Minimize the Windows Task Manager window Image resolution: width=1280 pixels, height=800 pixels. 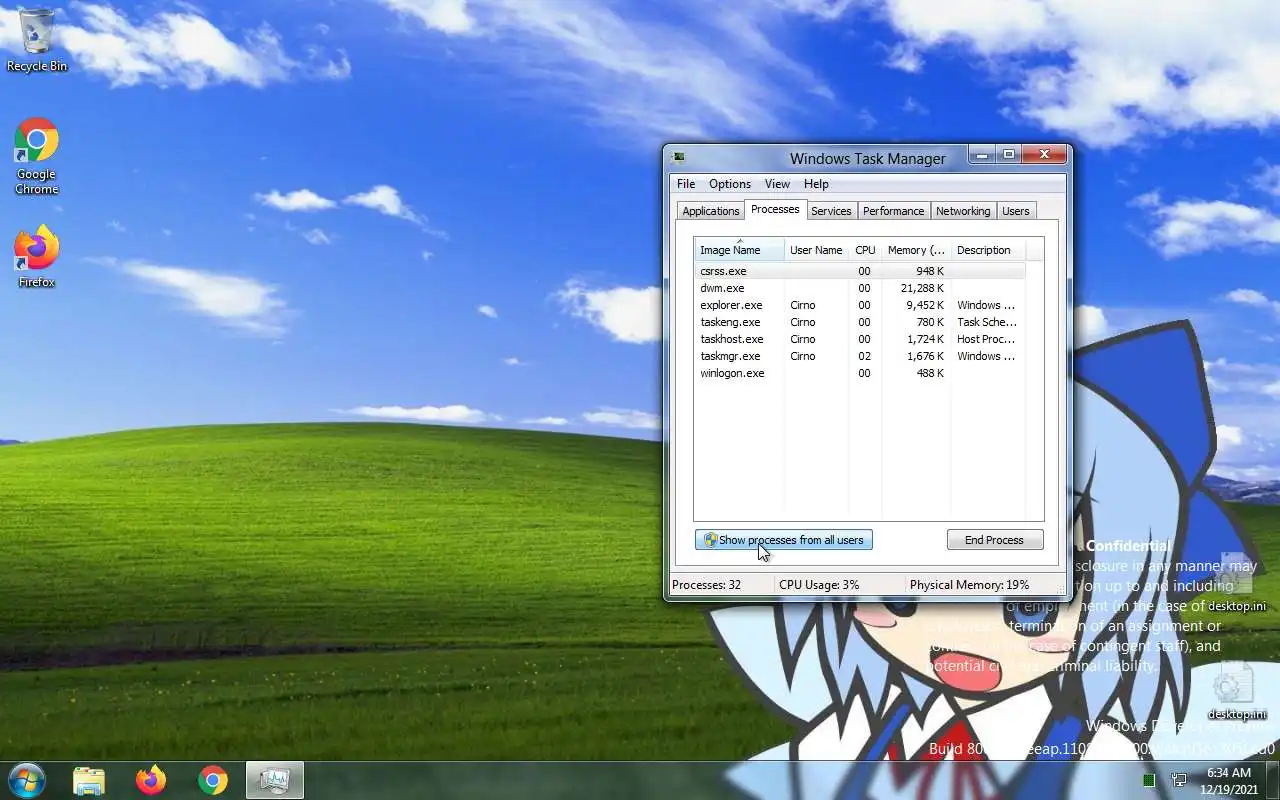pos(982,155)
